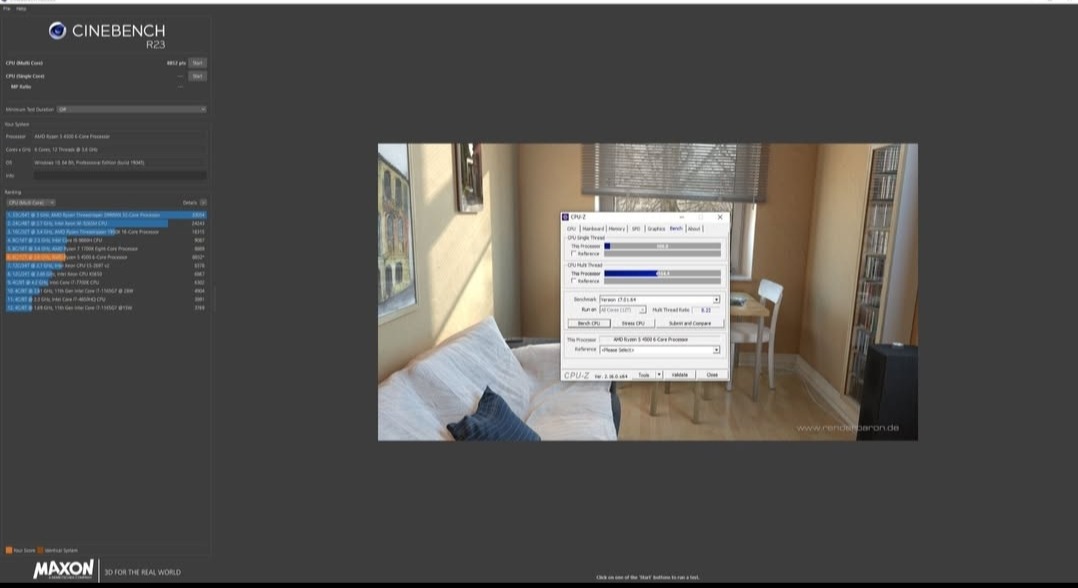Click Submit and Compare in CPU-Z

coord(690,323)
